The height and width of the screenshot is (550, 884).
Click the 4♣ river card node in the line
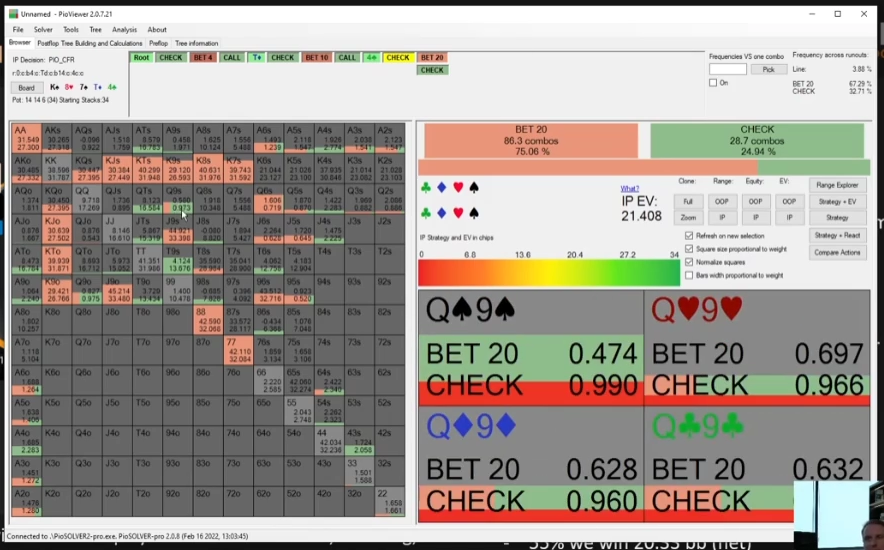(371, 57)
